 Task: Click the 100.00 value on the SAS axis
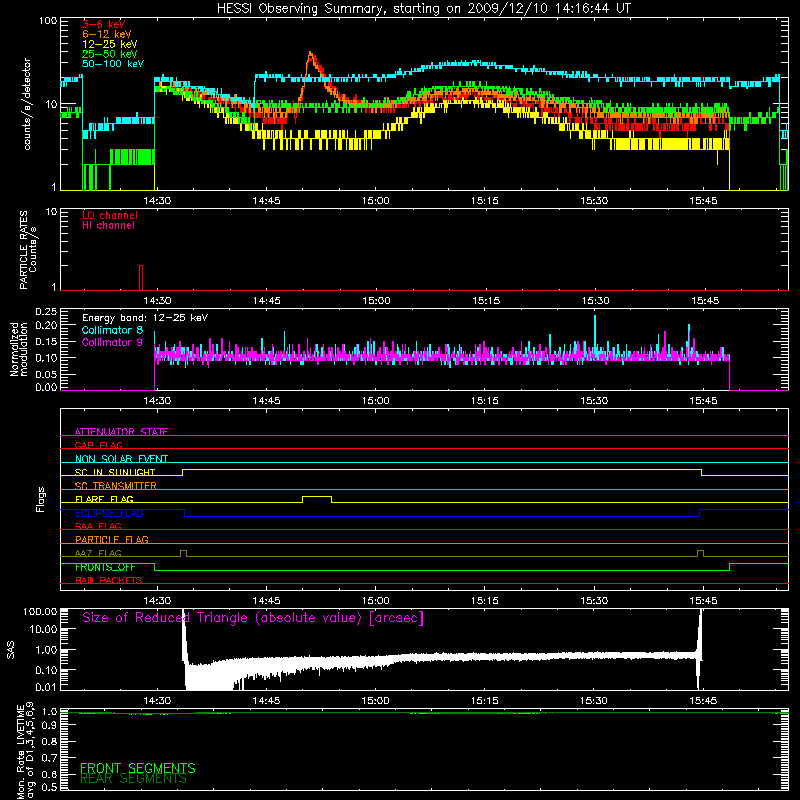point(40,611)
